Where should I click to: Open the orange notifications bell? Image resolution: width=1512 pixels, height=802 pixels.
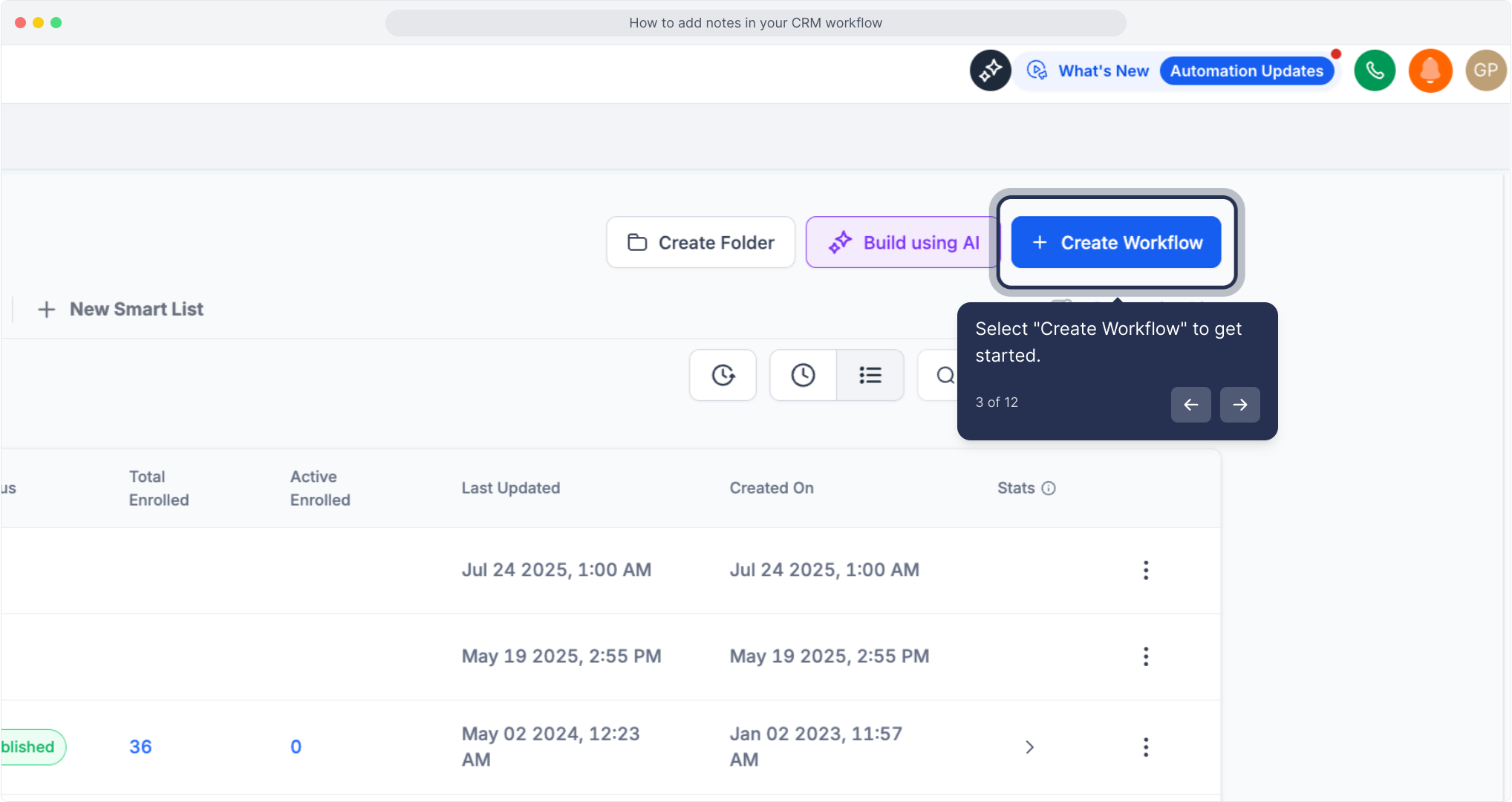tap(1430, 71)
